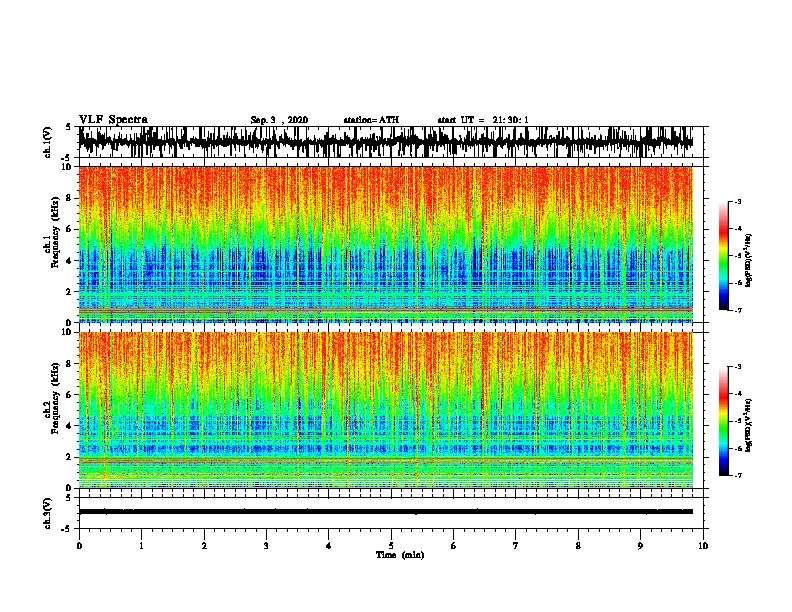Click the ch.1 colorbar unit label text
This screenshot has width=792, height=612.
[749, 261]
